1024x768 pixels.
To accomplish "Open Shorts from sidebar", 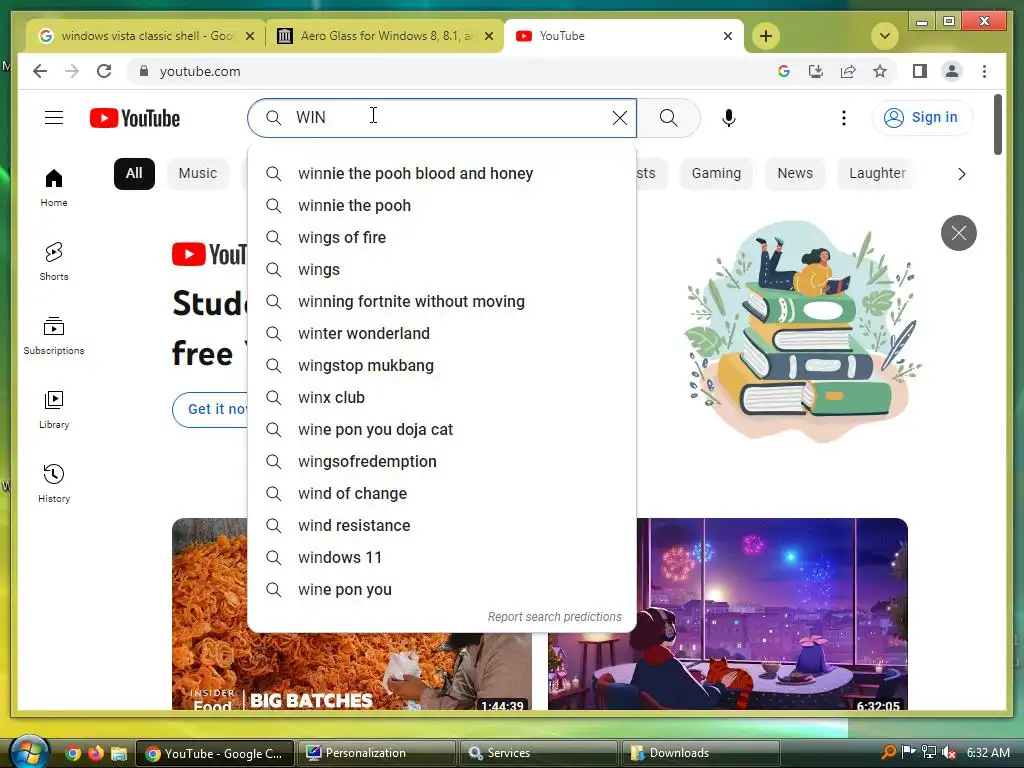I will pos(54,261).
